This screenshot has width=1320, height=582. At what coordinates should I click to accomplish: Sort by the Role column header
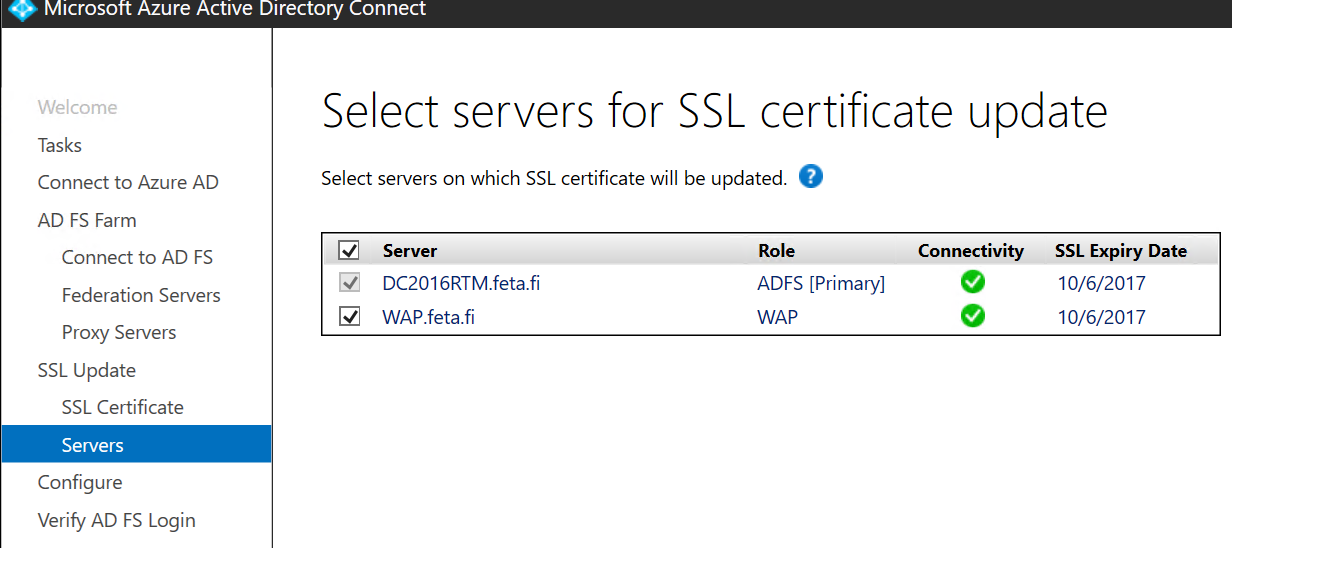click(777, 251)
